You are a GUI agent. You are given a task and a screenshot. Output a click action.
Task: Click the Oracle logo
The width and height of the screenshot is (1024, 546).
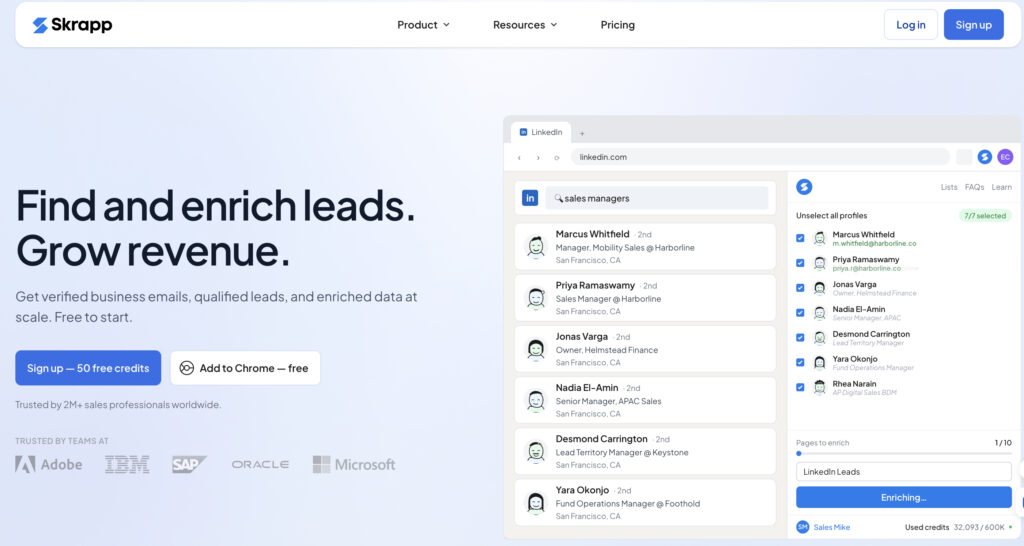point(260,464)
